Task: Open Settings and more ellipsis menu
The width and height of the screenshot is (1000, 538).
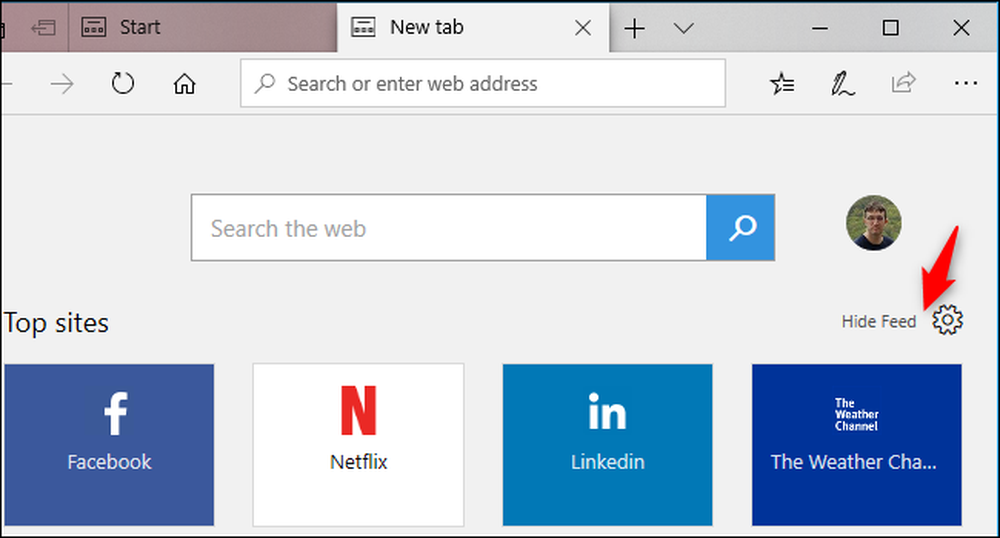Action: pos(966,83)
